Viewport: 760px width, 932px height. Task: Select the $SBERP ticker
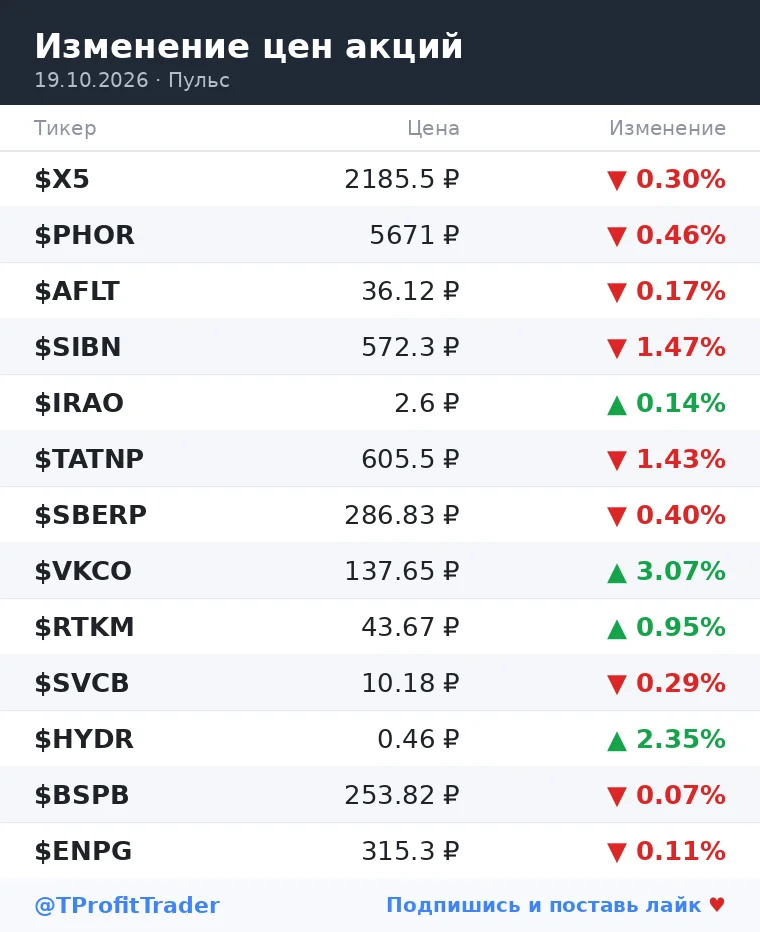90,515
